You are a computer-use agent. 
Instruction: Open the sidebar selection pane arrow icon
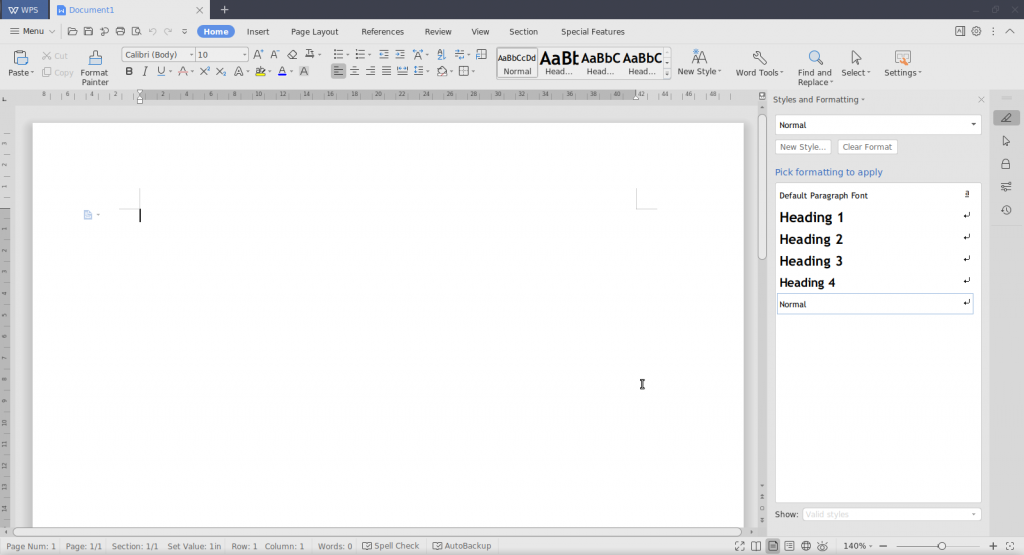click(1006, 141)
